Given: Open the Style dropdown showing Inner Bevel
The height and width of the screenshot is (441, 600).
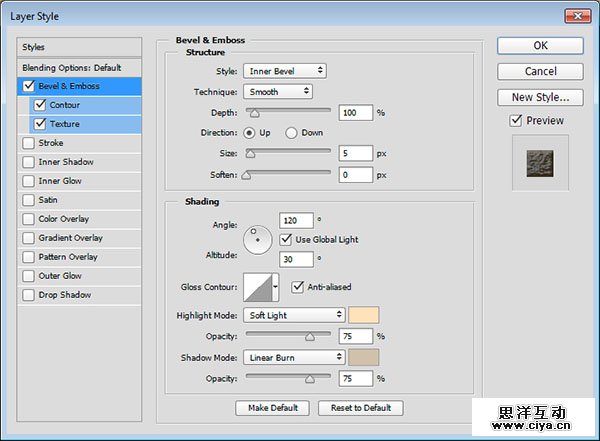Looking at the screenshot, I should [284, 71].
